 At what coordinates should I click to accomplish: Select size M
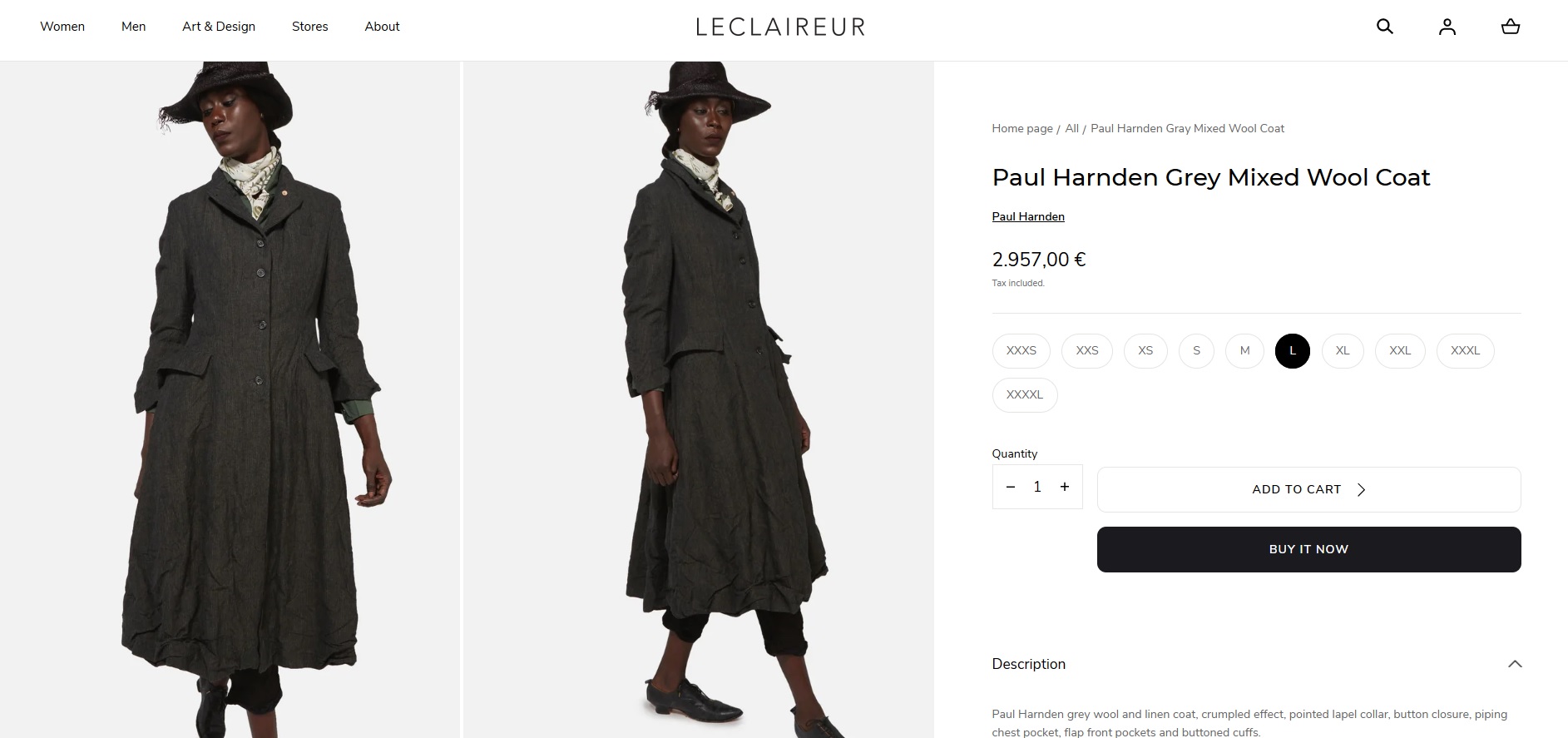[x=1244, y=350]
